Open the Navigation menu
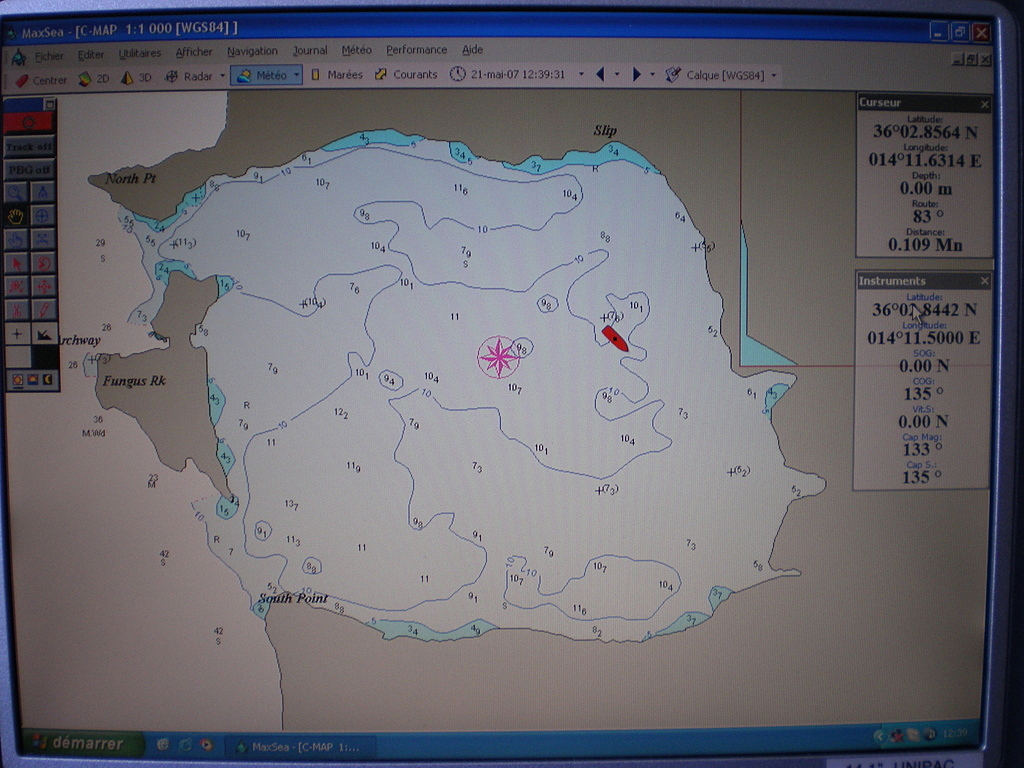 coord(252,51)
